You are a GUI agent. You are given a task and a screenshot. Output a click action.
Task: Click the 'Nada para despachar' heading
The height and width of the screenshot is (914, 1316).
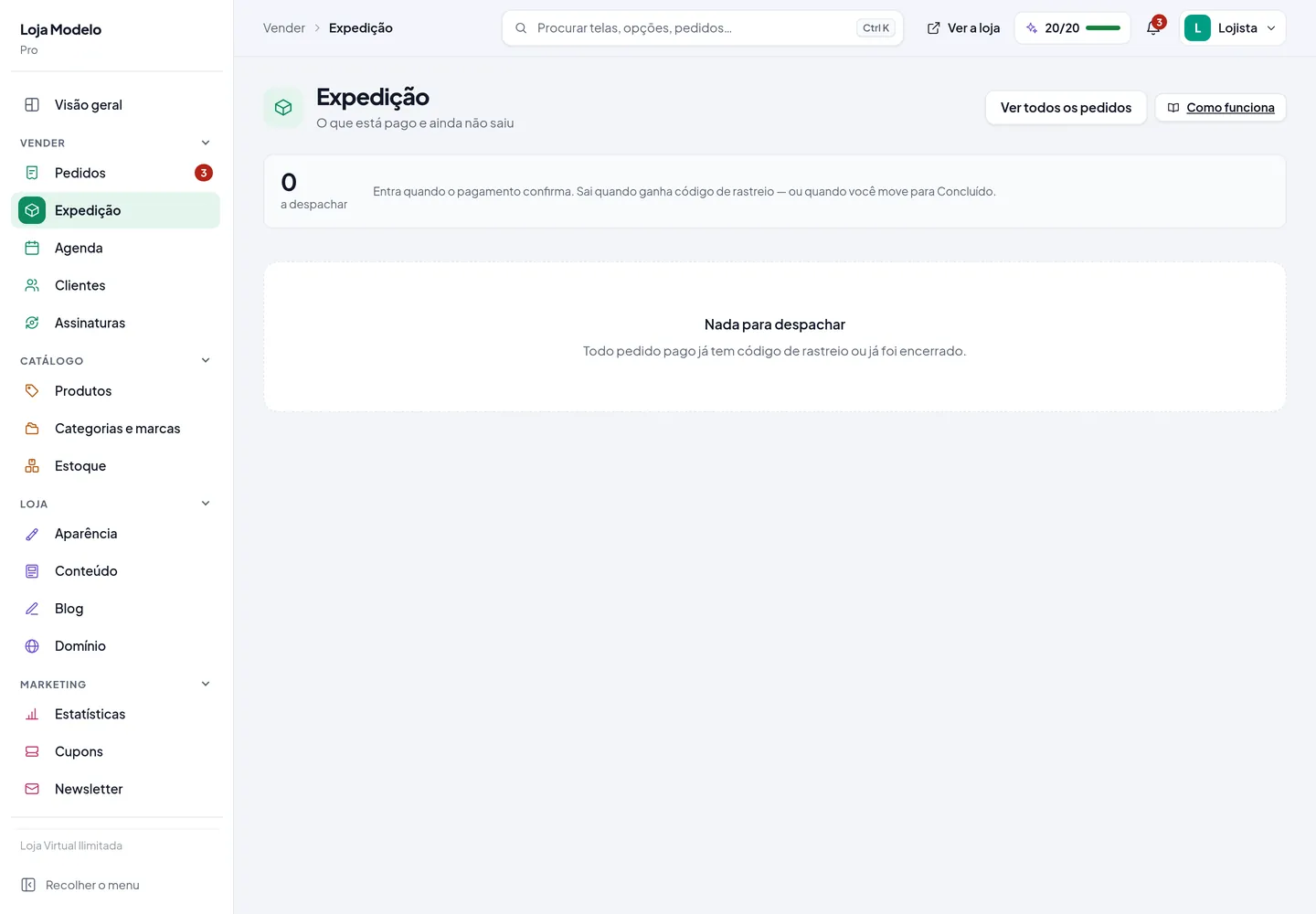coord(775,324)
